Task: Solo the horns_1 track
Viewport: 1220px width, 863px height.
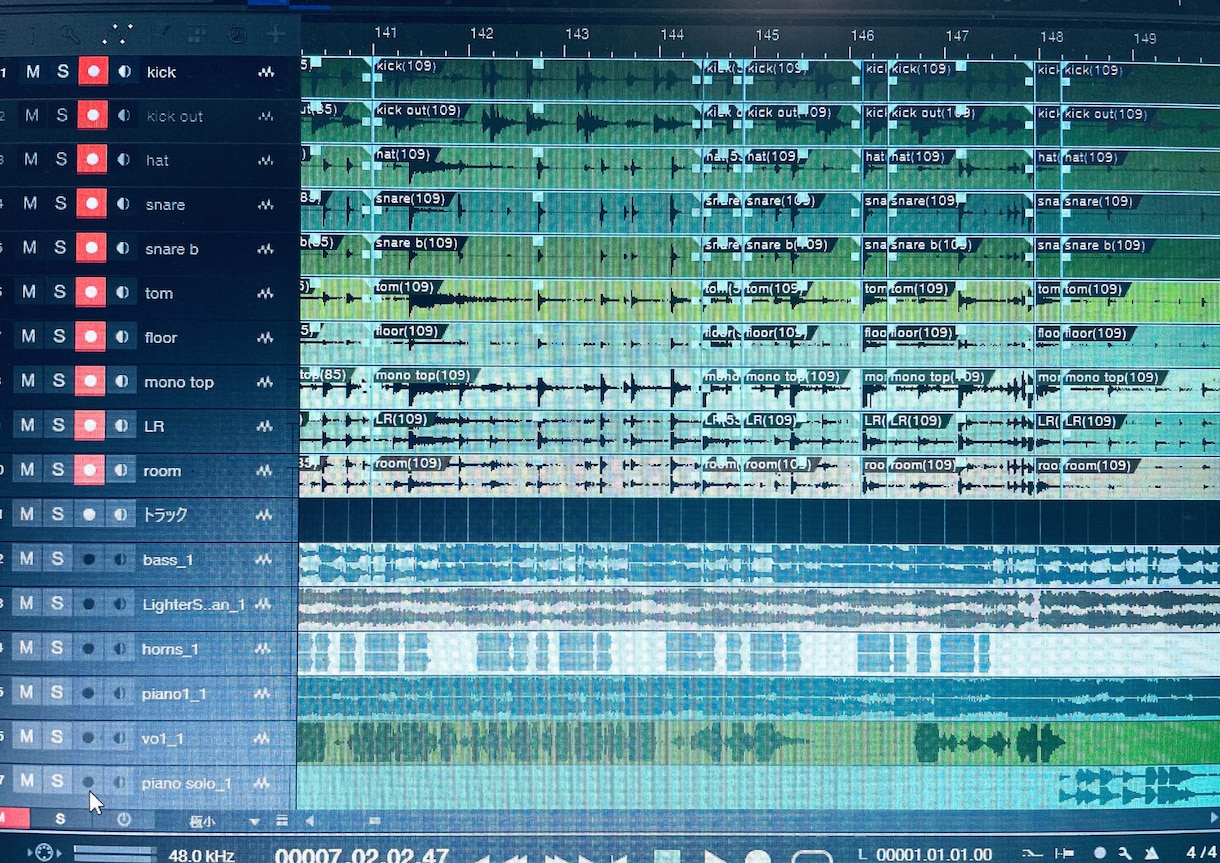Action: tap(57, 648)
